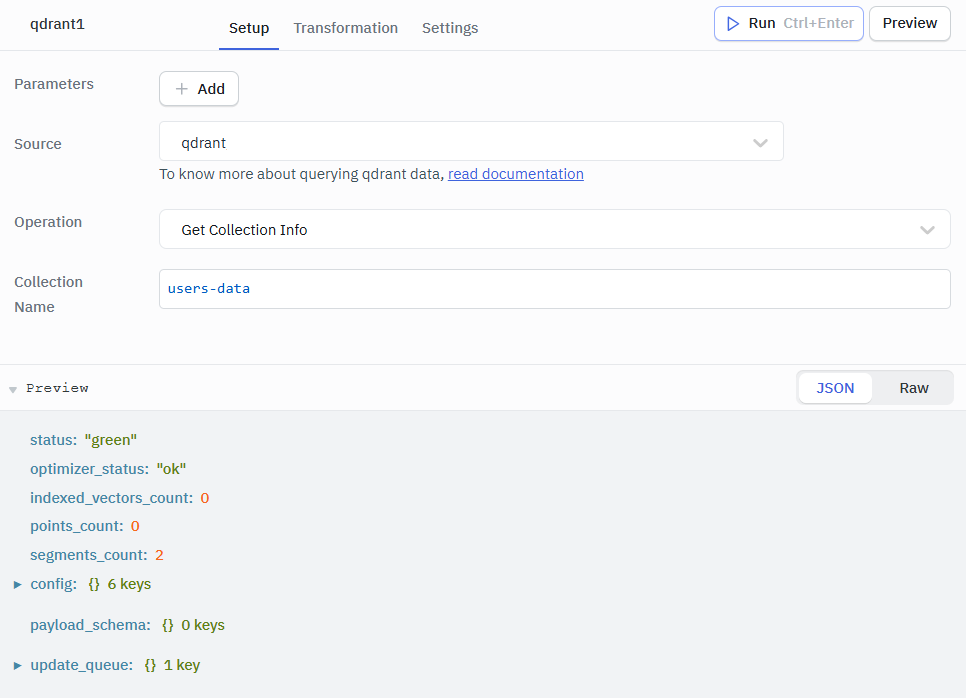Open the read documentation link
This screenshot has width=966, height=698.
[x=516, y=174]
